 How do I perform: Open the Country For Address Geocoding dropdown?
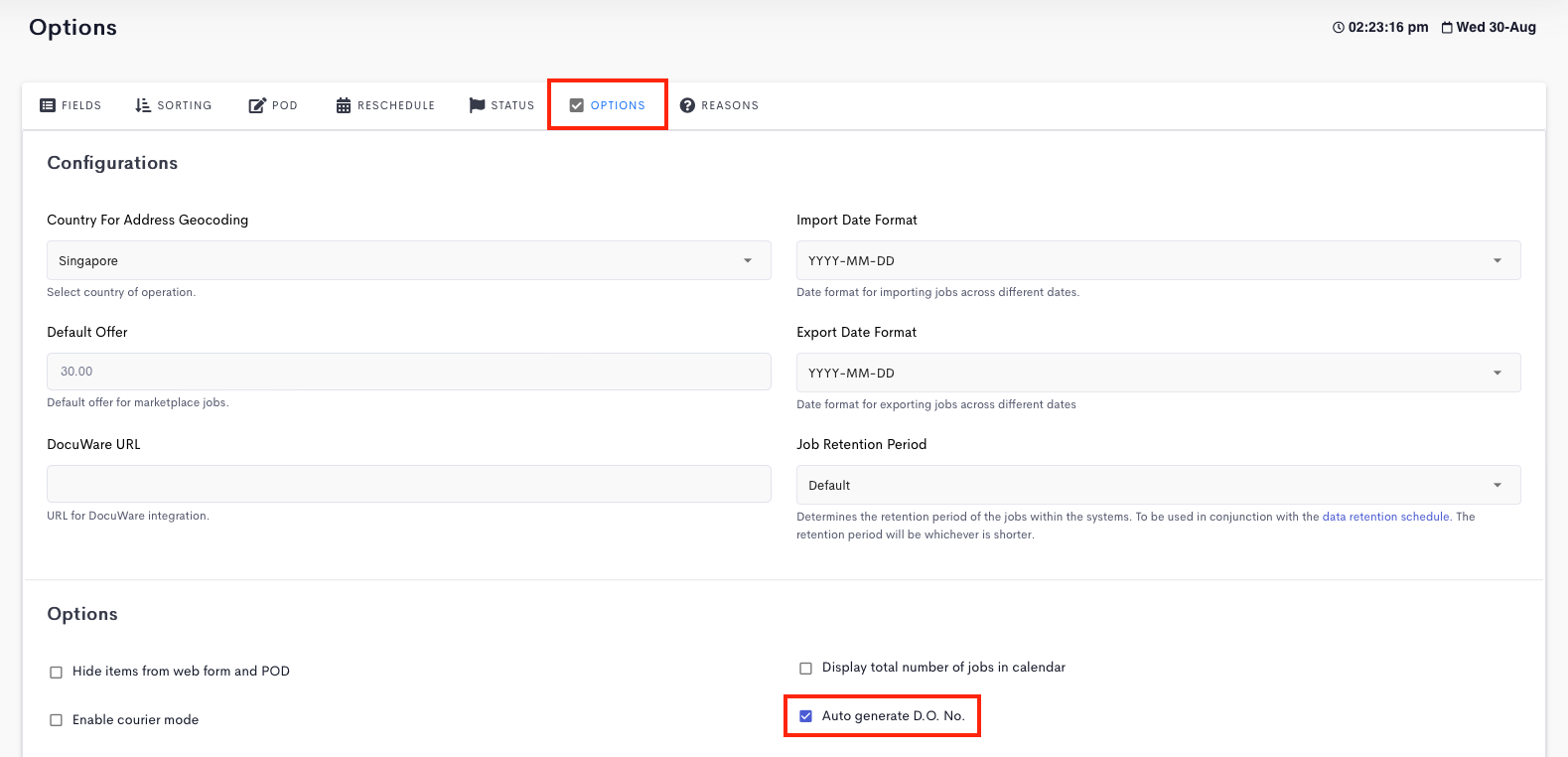click(x=409, y=260)
